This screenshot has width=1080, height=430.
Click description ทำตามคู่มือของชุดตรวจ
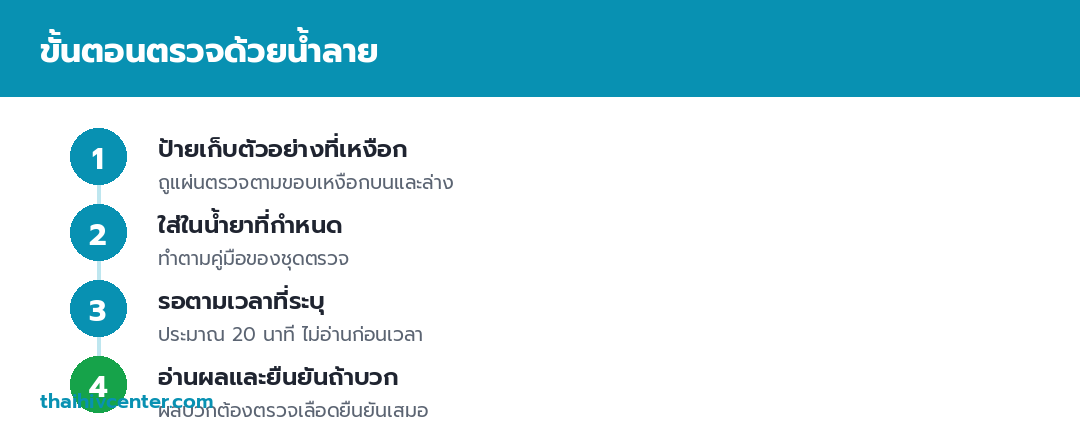pyautogui.click(x=253, y=258)
